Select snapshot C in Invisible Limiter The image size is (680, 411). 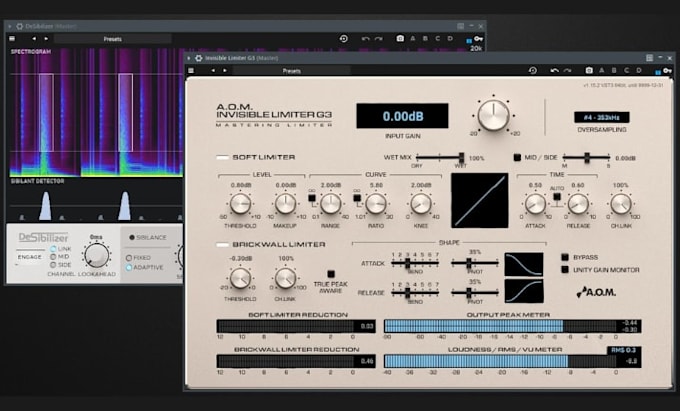626,70
